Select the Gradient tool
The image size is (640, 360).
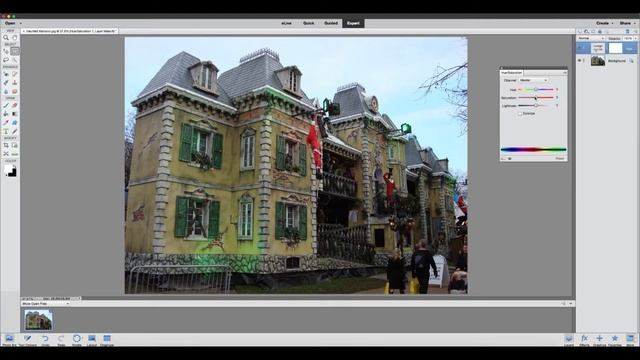(x=15, y=114)
